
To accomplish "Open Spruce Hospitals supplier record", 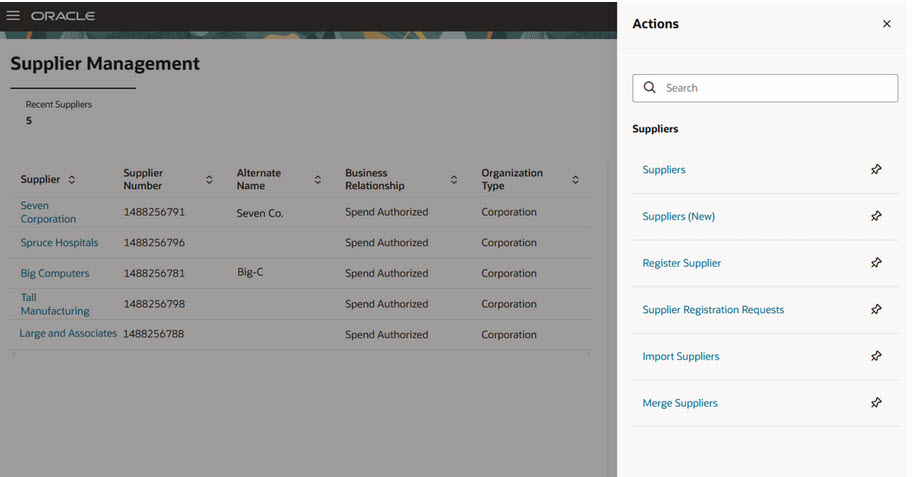I will pyautogui.click(x=59, y=243).
